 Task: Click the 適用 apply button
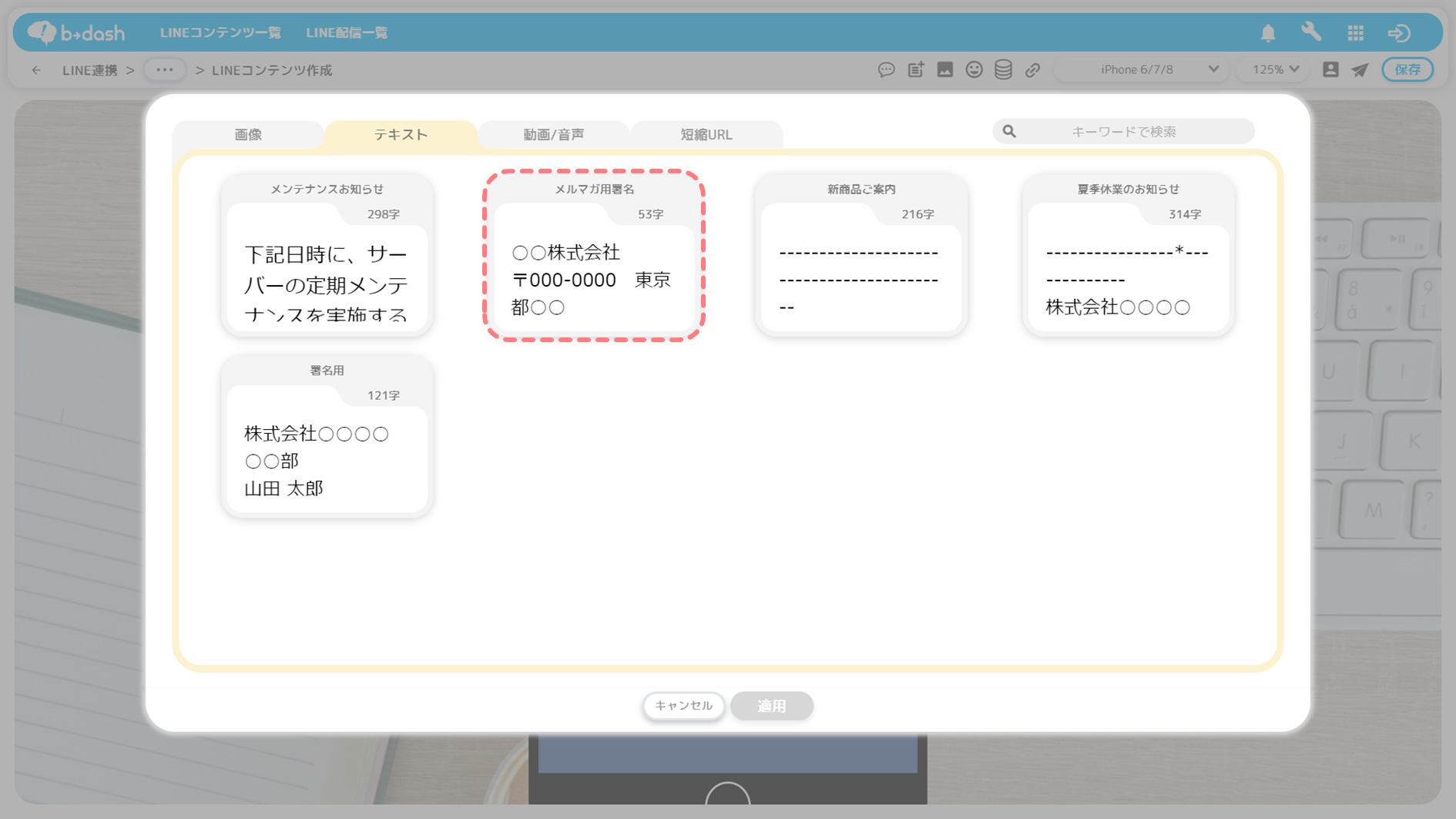(771, 706)
